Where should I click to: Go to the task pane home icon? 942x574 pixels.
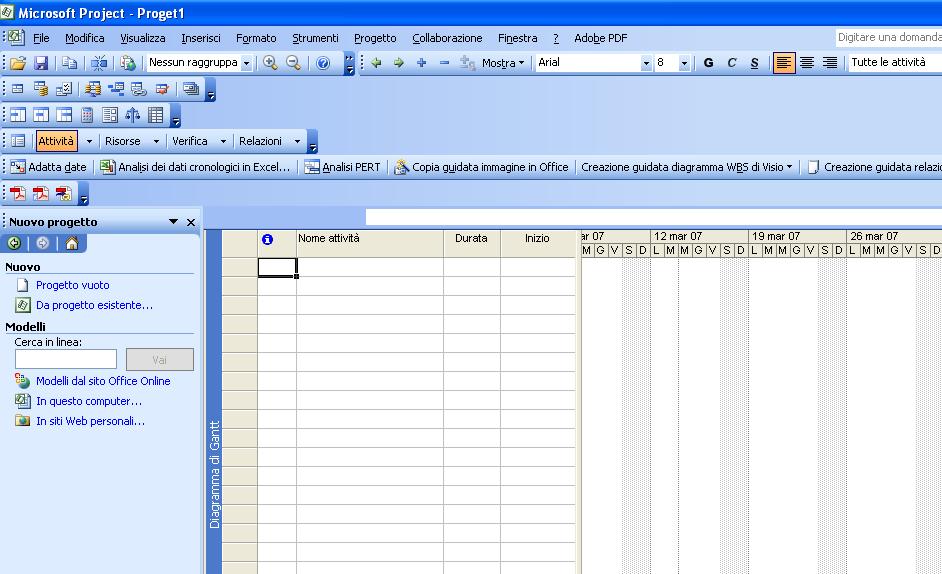pos(71,243)
